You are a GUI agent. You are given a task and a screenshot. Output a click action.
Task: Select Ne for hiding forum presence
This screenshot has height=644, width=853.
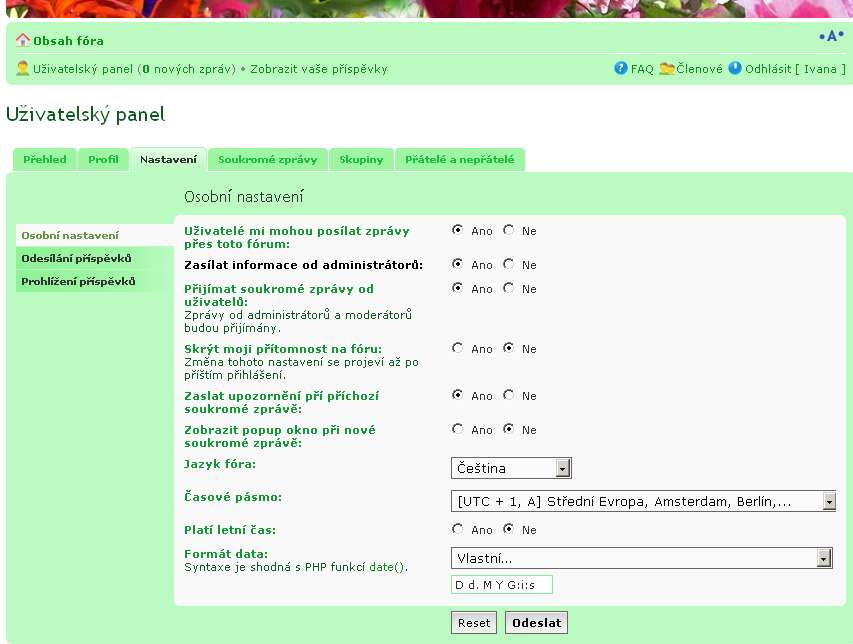coord(509,348)
